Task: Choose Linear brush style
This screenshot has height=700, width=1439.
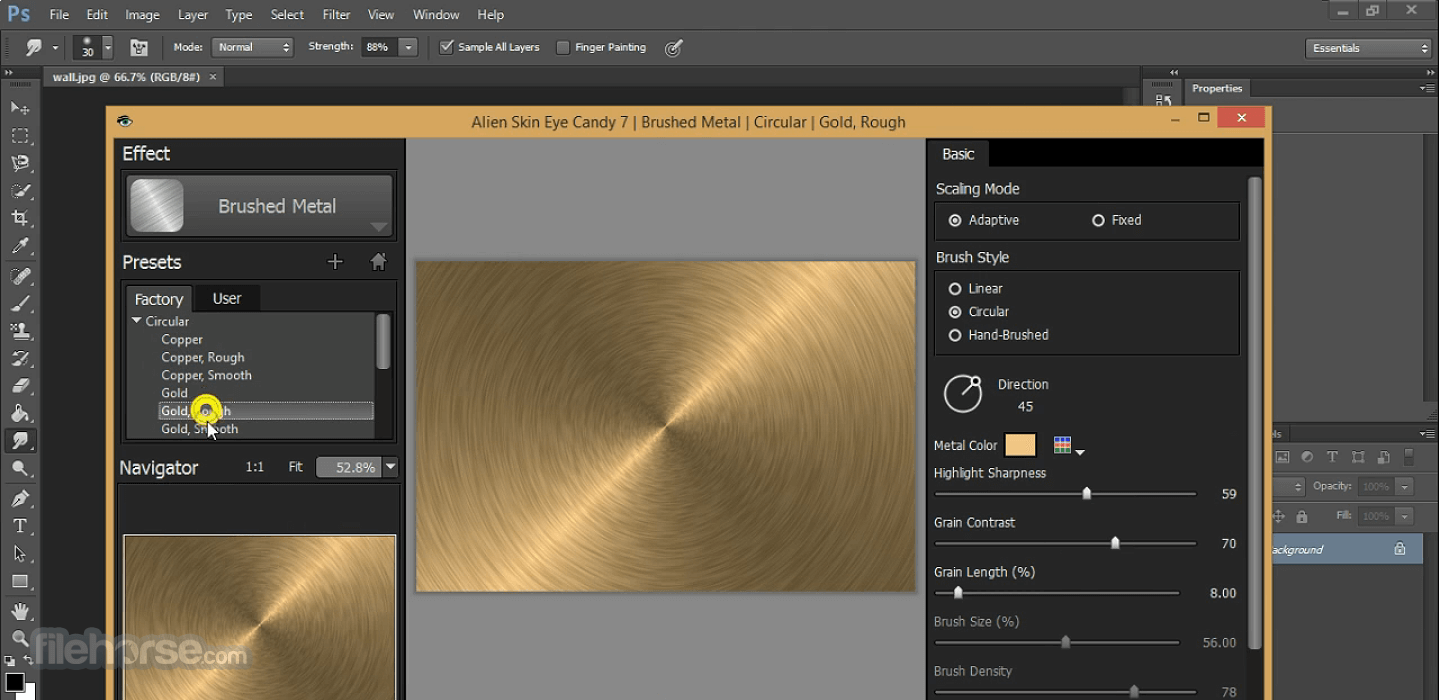Action: point(955,289)
